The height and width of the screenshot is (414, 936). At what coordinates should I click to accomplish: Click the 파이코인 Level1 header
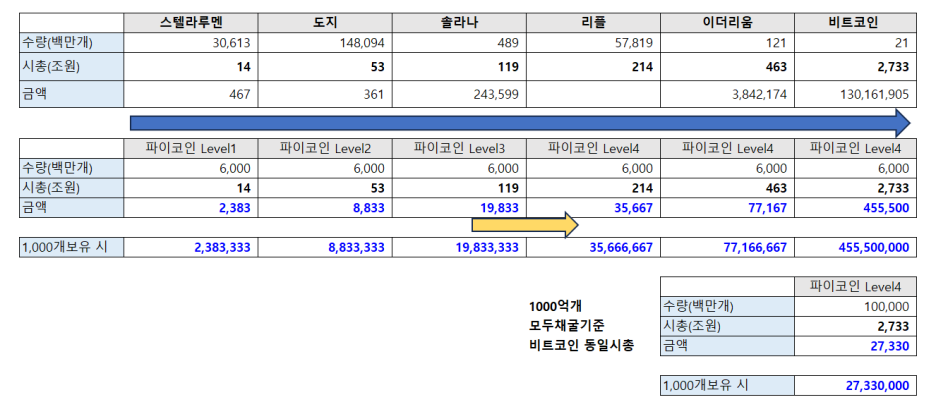click(x=191, y=148)
